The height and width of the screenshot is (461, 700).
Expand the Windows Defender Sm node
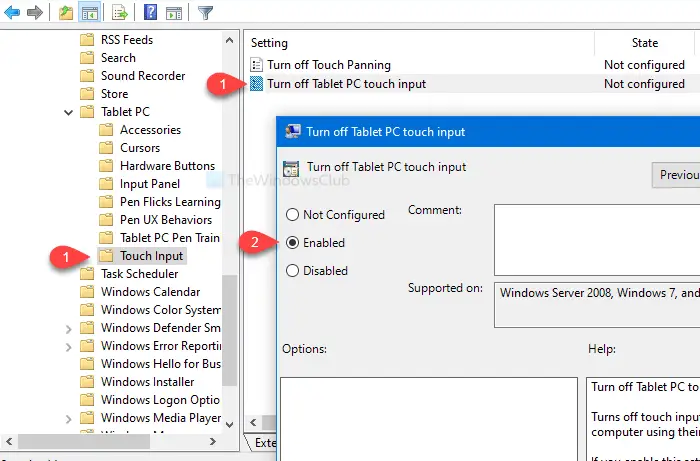pyautogui.click(x=68, y=329)
